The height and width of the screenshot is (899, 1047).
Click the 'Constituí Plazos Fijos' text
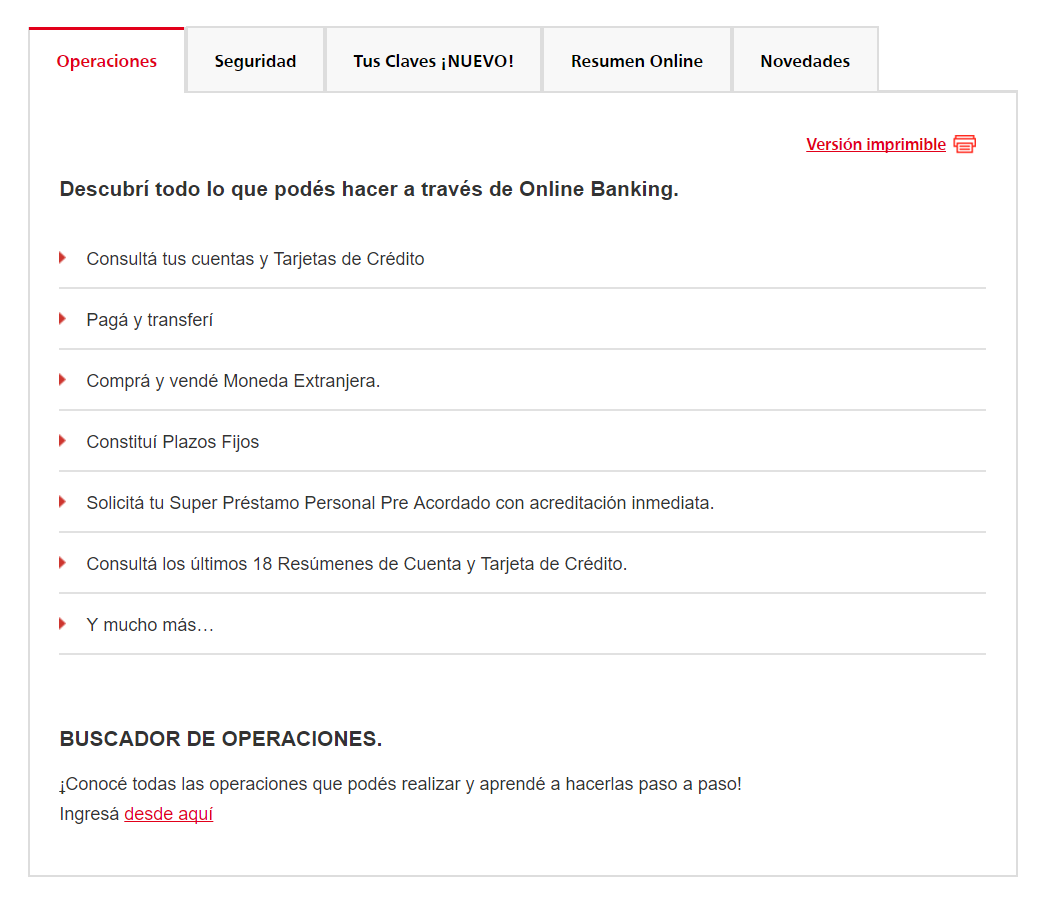pyautogui.click(x=173, y=442)
